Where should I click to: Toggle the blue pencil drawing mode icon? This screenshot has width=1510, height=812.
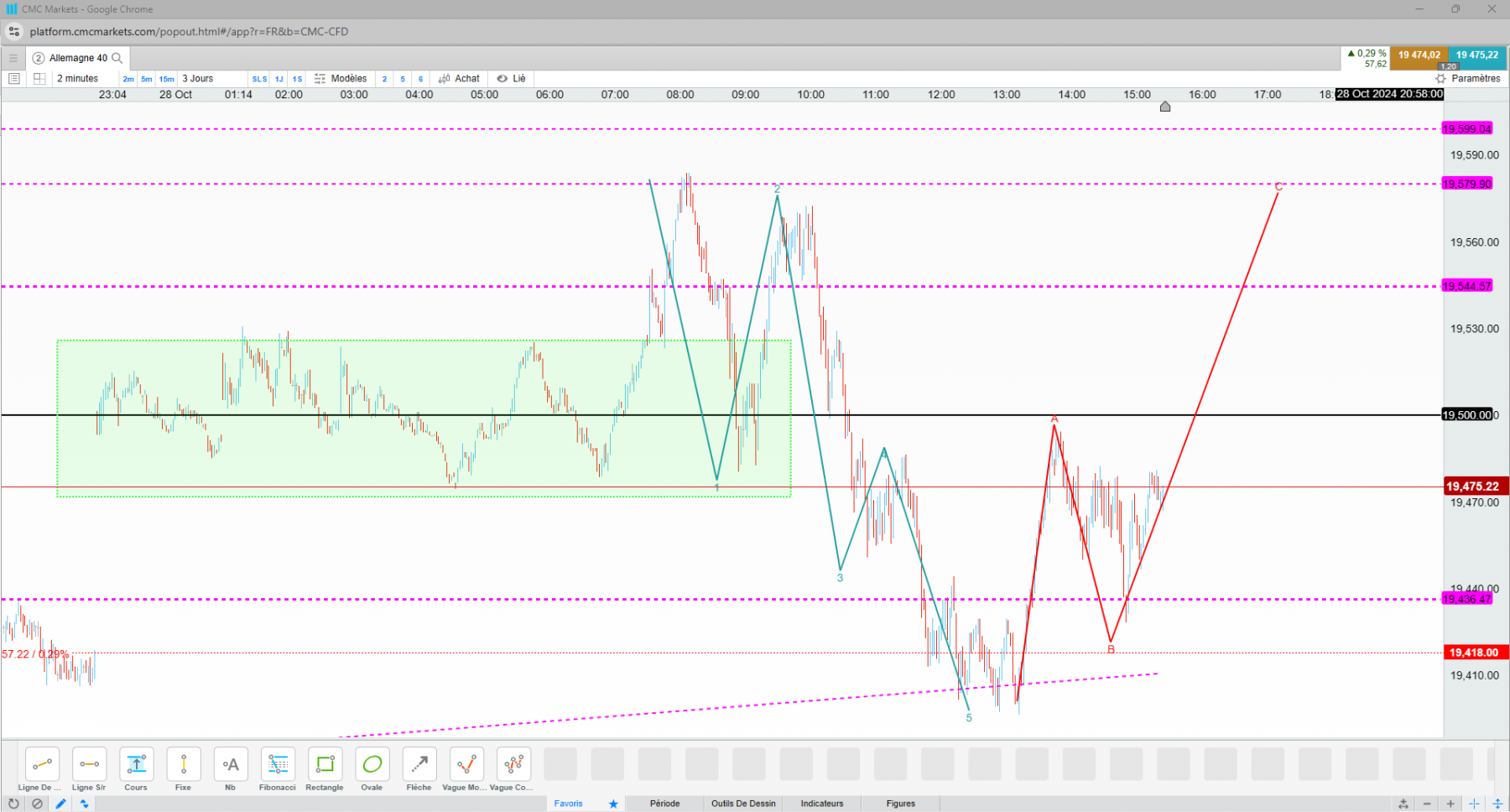[x=60, y=804]
